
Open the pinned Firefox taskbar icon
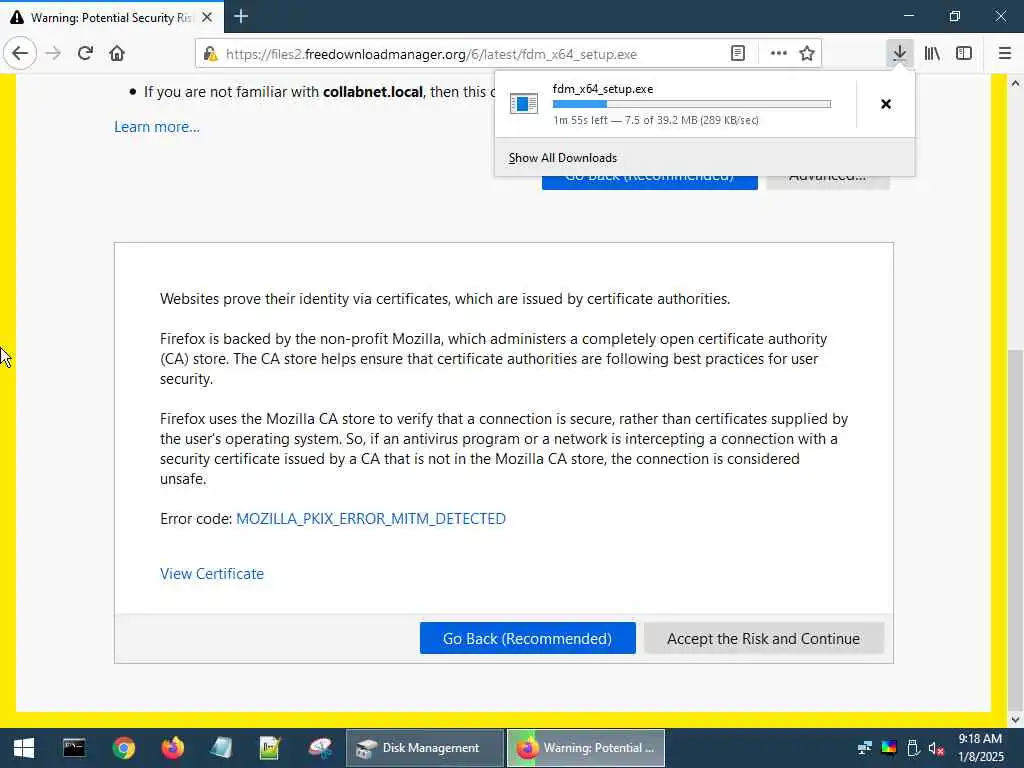(x=172, y=748)
